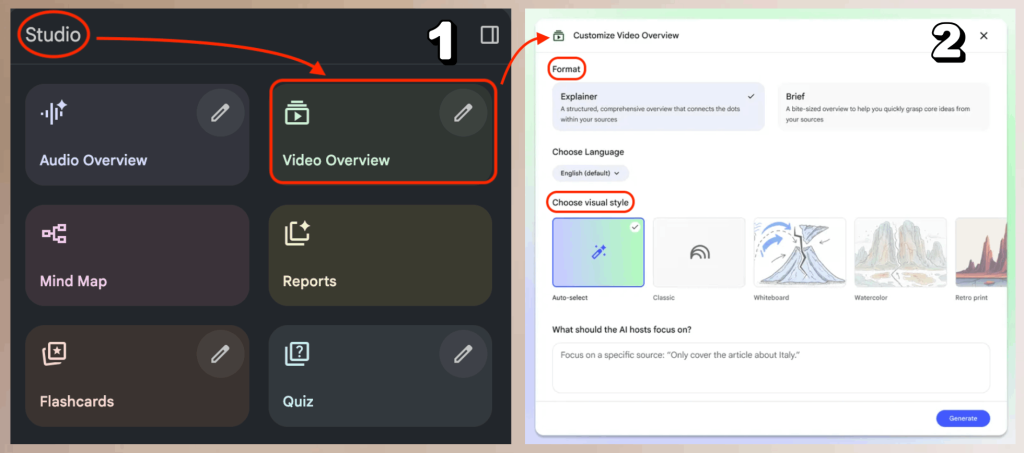Viewport: 1024px width, 453px height.
Task: Click the Mind Map icon
Action: (54, 234)
